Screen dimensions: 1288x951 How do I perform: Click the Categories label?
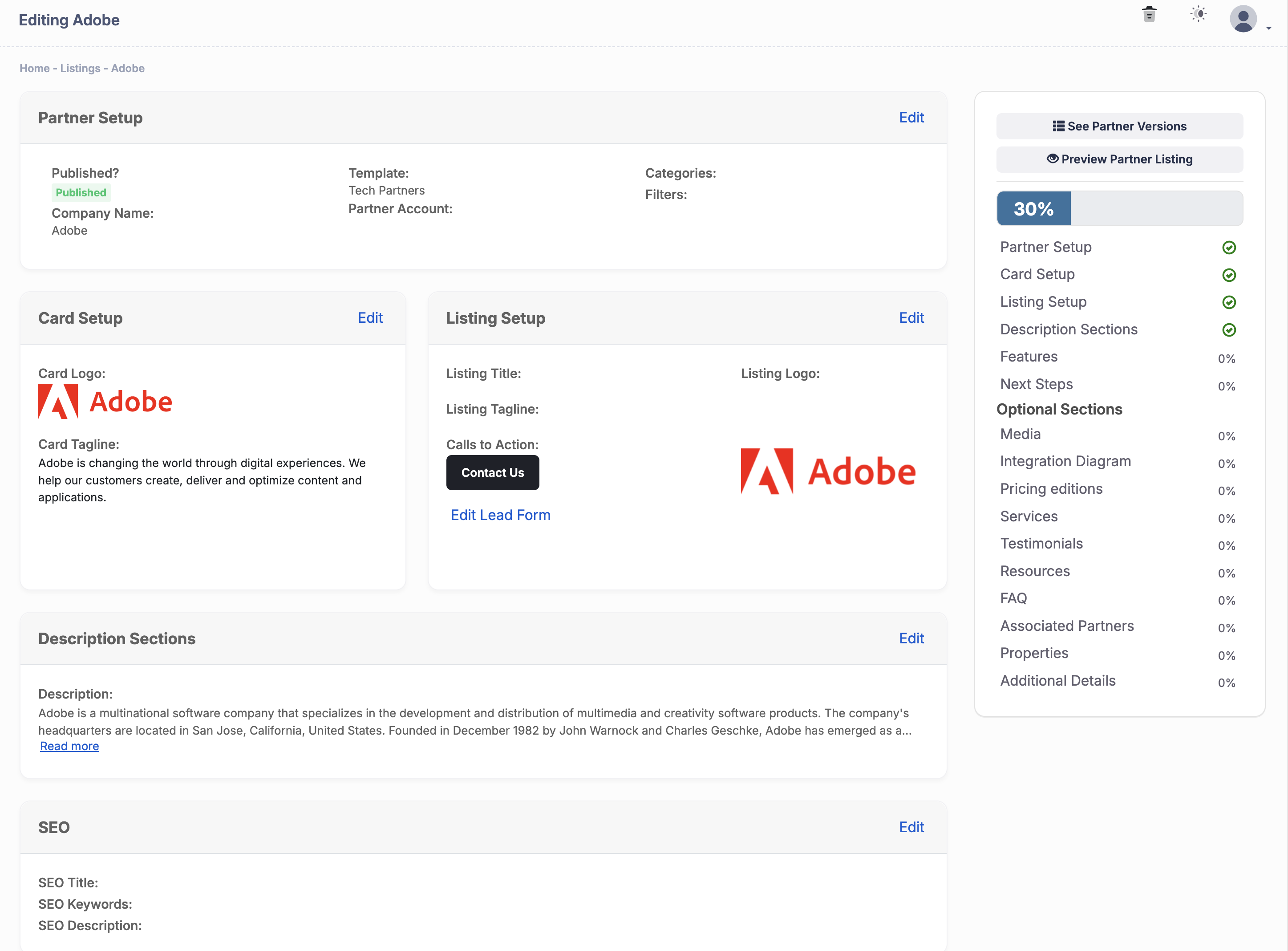pos(681,173)
